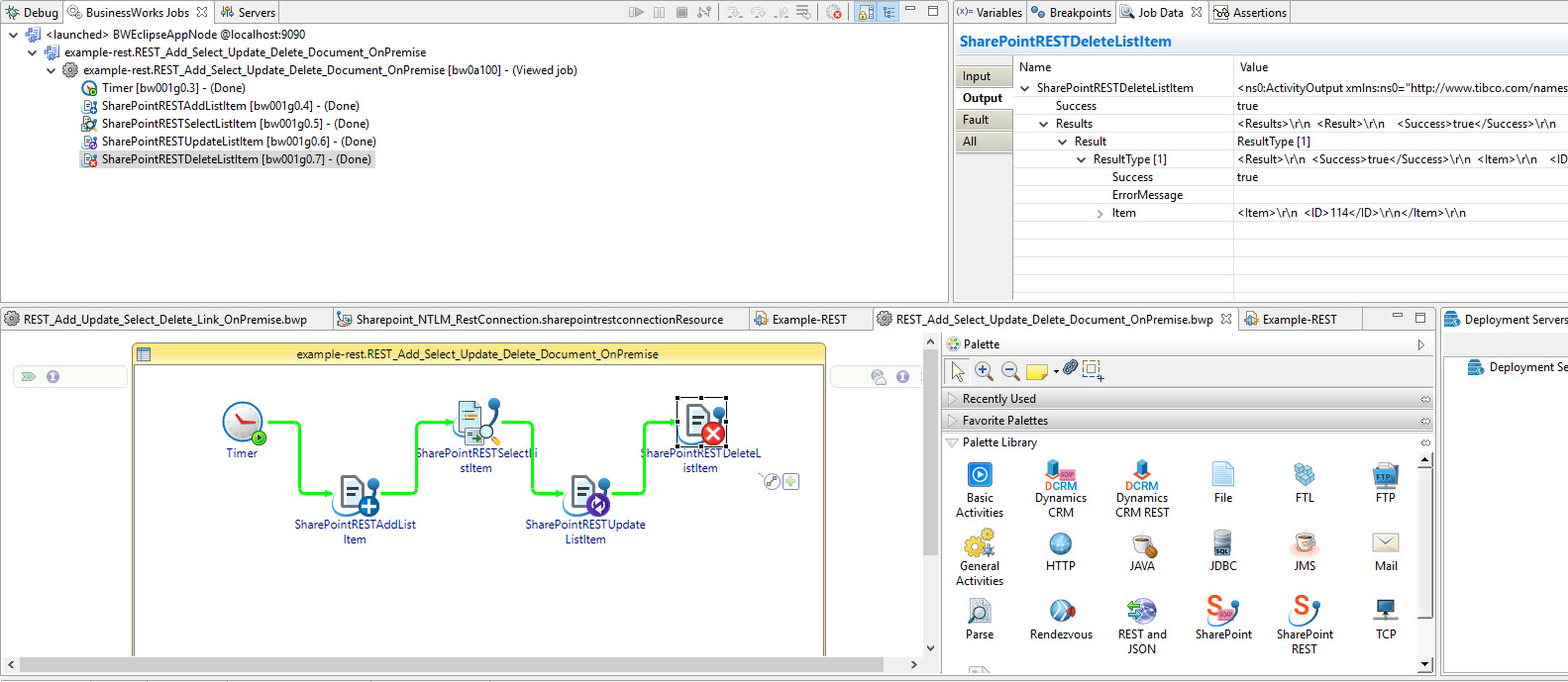Open the SharePoint REST palette
Screen dimensions: 1568x682
point(1305,627)
